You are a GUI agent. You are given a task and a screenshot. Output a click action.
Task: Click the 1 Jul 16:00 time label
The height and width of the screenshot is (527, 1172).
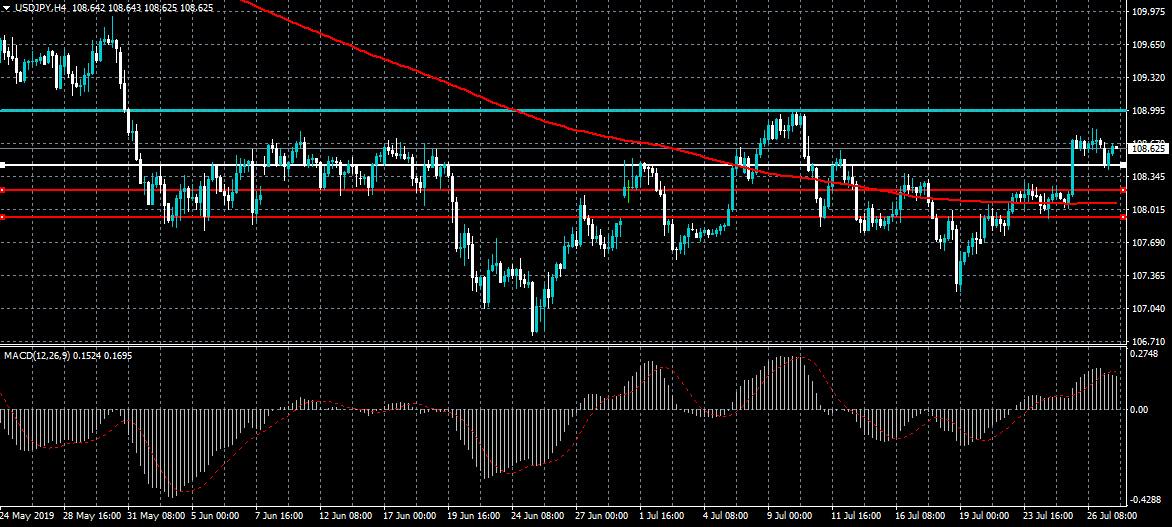pyautogui.click(x=662, y=517)
